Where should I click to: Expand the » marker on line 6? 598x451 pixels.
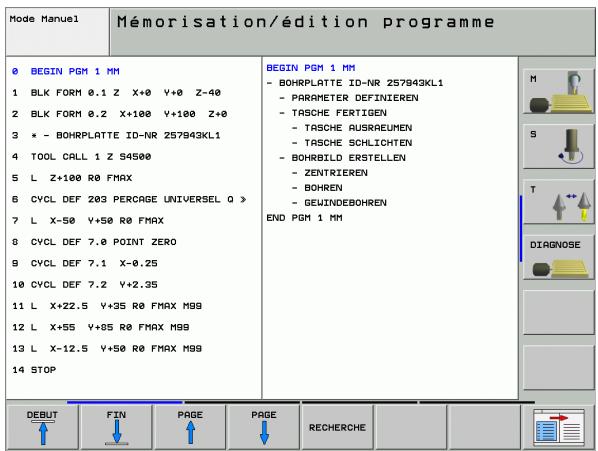point(243,199)
